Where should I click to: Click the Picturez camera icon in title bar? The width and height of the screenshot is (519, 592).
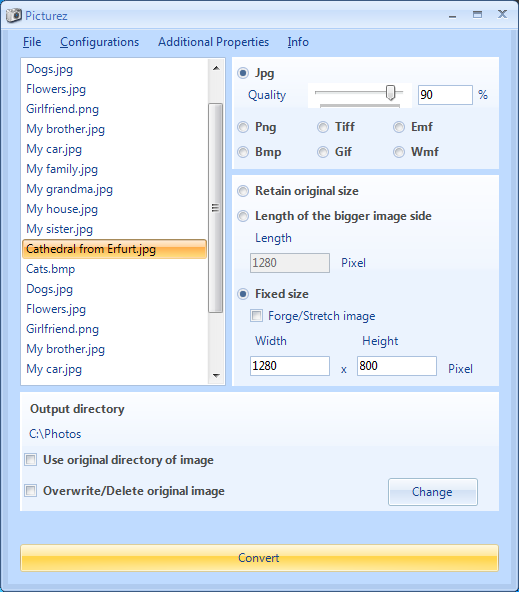[14, 16]
